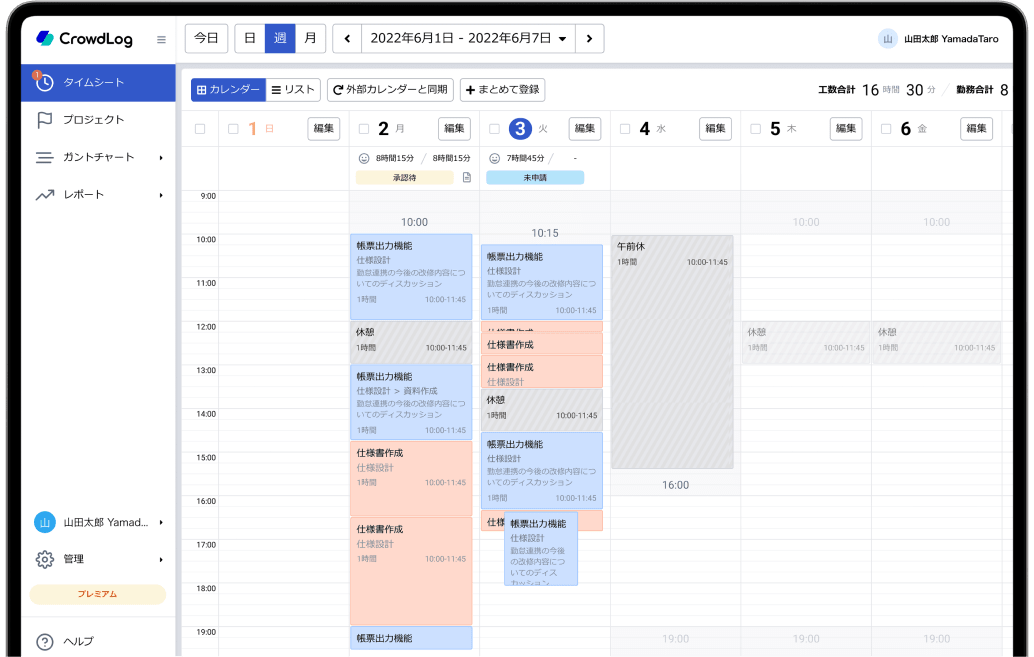1034x657 pixels.
Task: Check the select-all checkbox in header row
Action: point(200,129)
